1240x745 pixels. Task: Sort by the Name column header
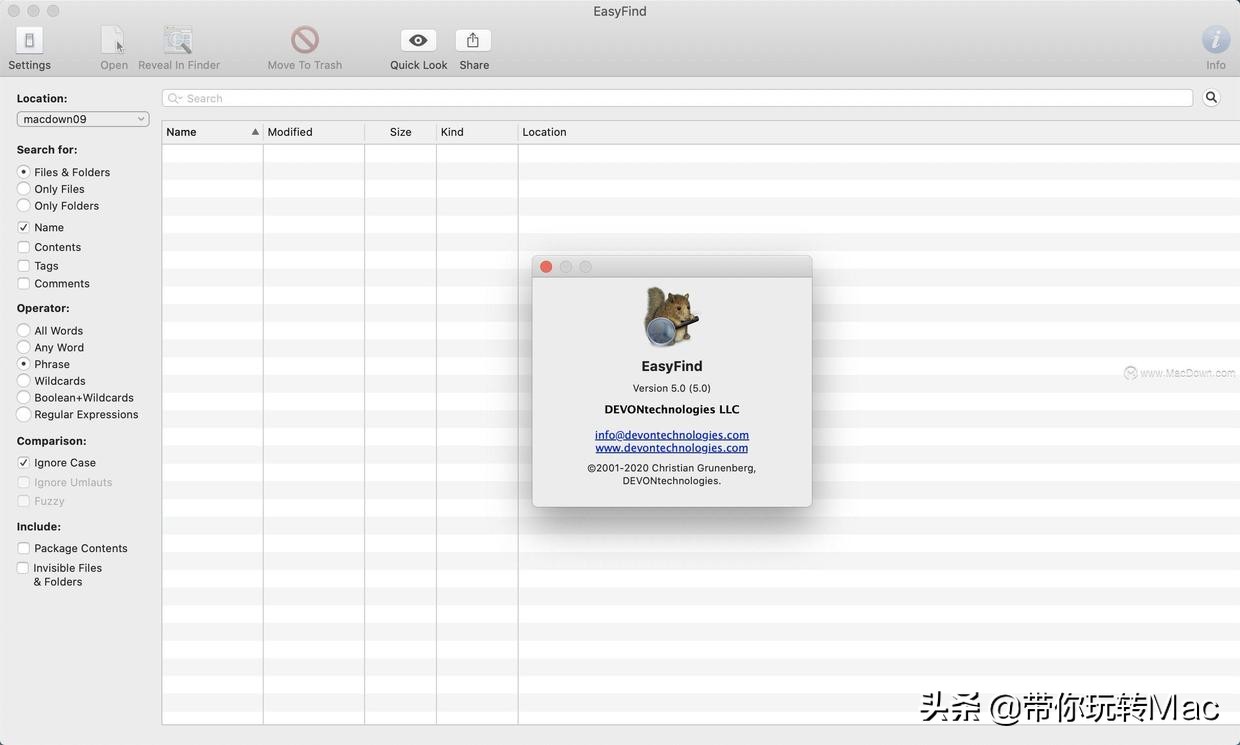pos(212,132)
